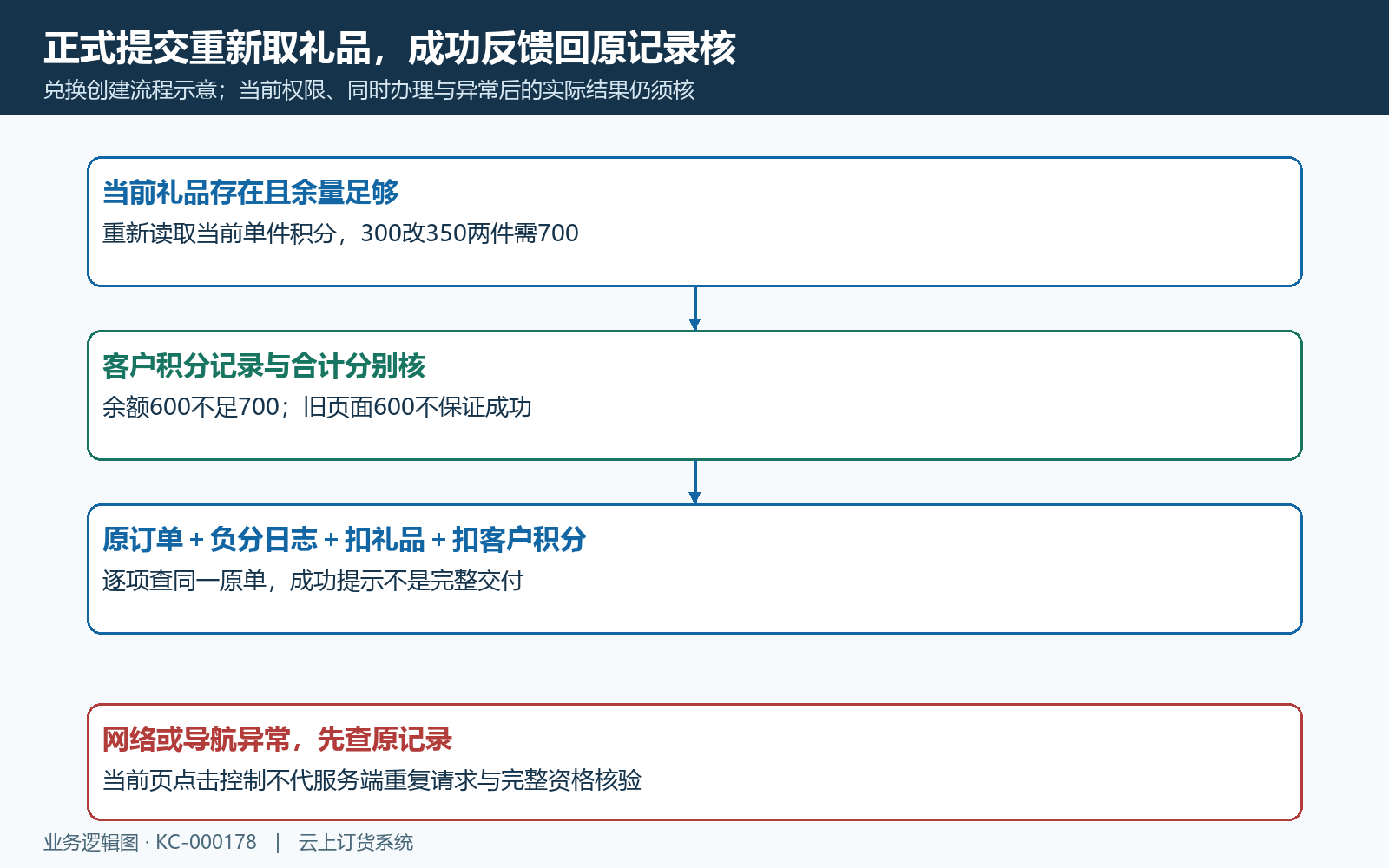1389x868 pixels.
Task: Click the title 正式提交重新取礼品，成功反馈回原记录核
Action: tap(390, 48)
